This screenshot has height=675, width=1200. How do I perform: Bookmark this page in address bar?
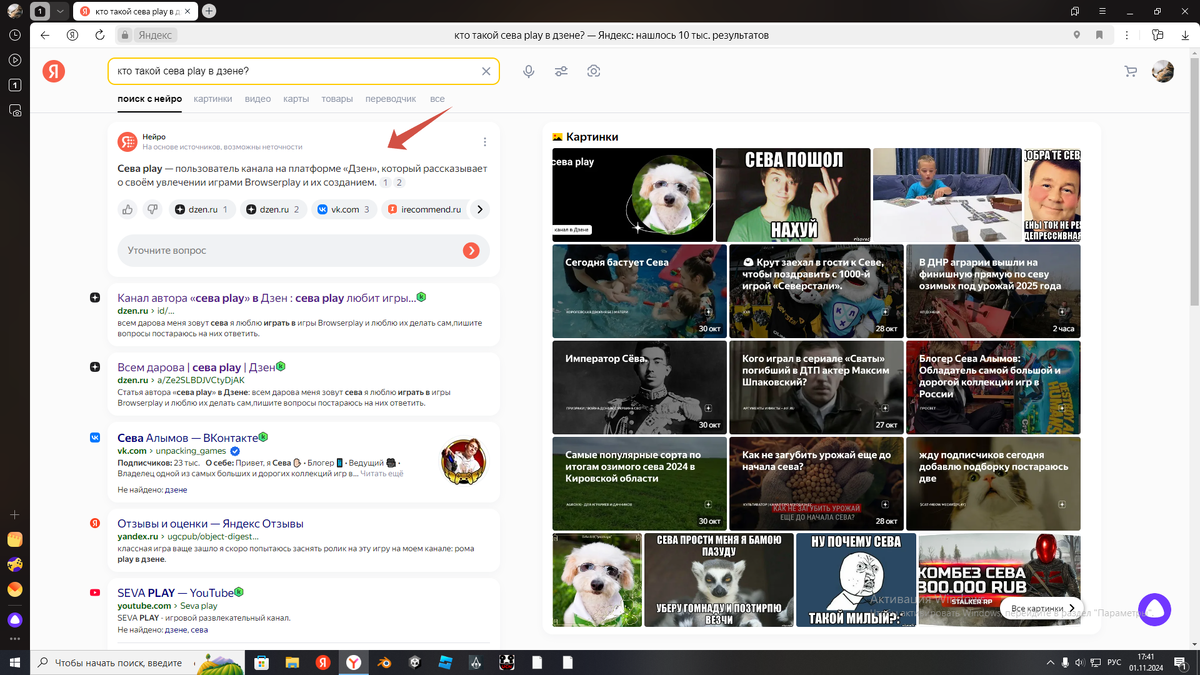pyautogui.click(x=1099, y=35)
